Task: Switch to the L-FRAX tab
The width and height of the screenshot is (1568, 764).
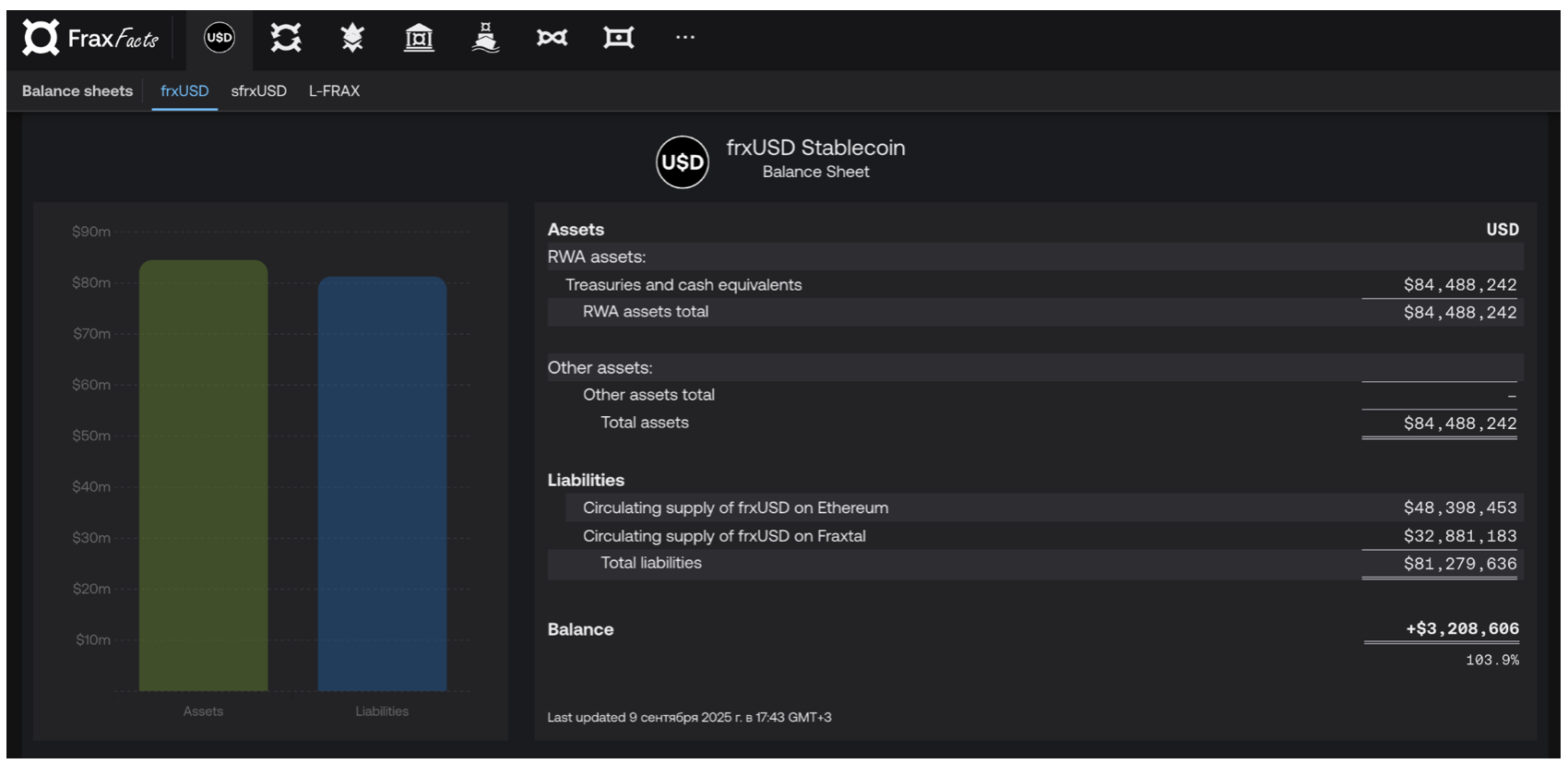Action: click(334, 91)
